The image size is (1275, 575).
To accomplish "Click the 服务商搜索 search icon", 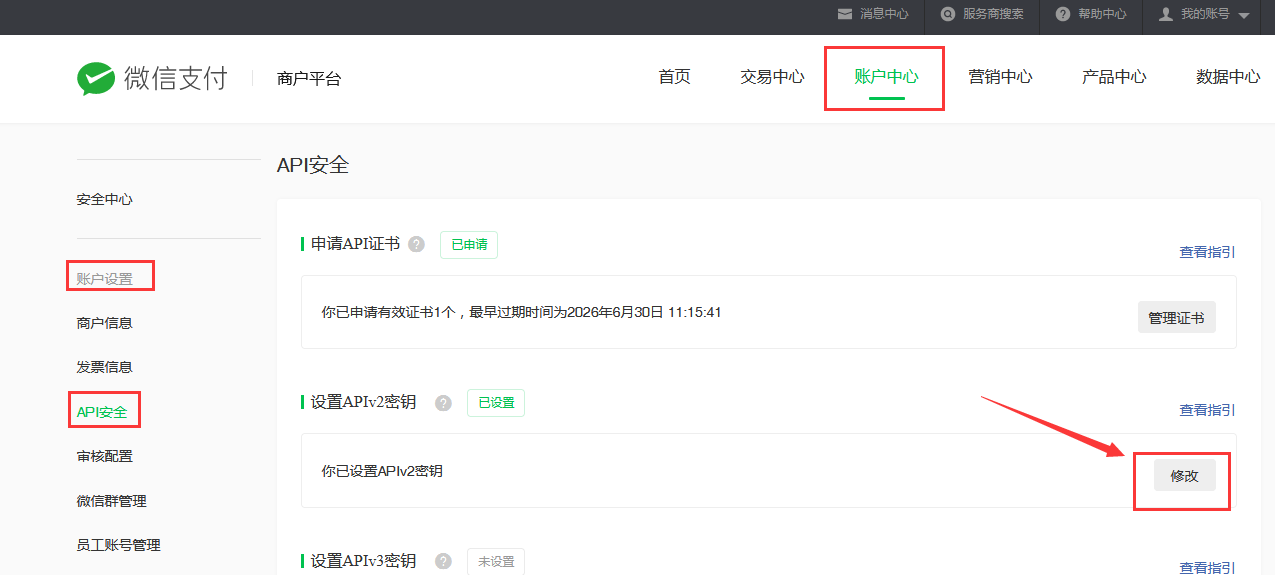I will pos(947,14).
